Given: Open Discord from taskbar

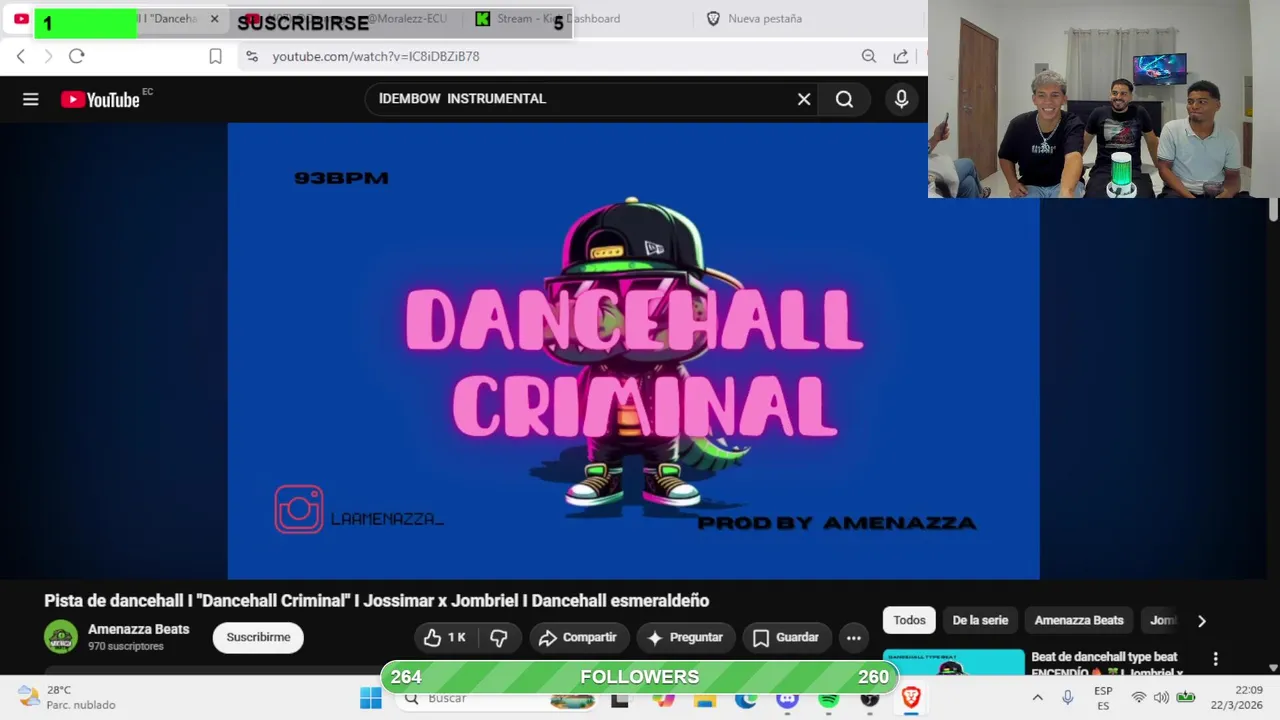Looking at the screenshot, I should pyautogui.click(x=787, y=698).
